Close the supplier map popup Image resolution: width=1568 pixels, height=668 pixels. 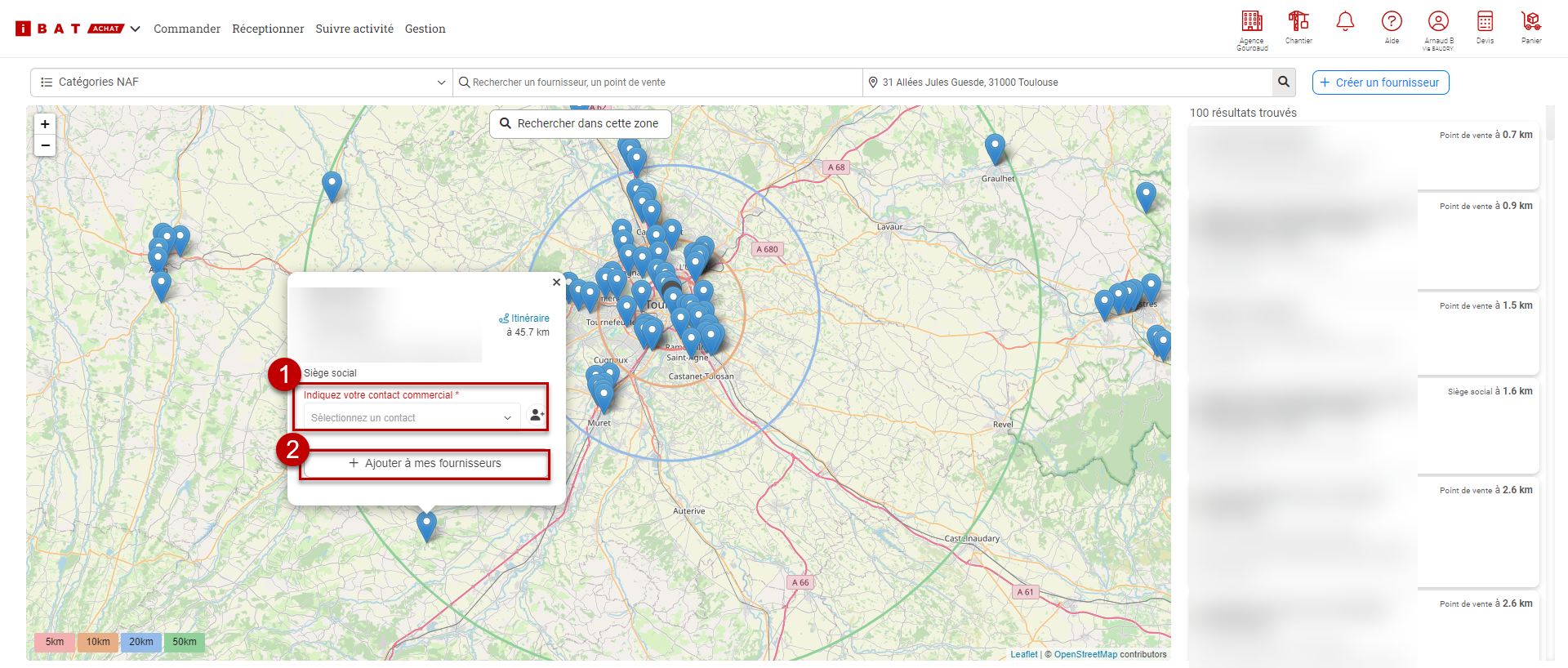556,283
